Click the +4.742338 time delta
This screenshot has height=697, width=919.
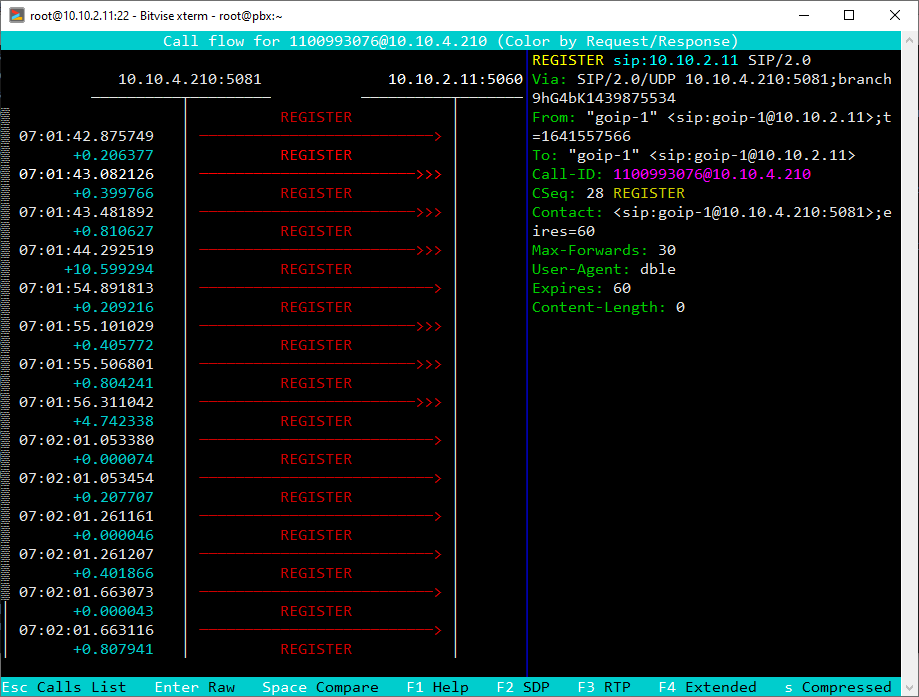[113, 421]
